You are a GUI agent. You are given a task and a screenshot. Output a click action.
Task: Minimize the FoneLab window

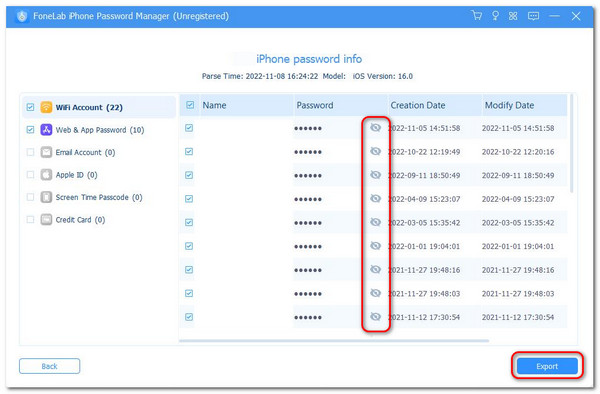coord(554,16)
